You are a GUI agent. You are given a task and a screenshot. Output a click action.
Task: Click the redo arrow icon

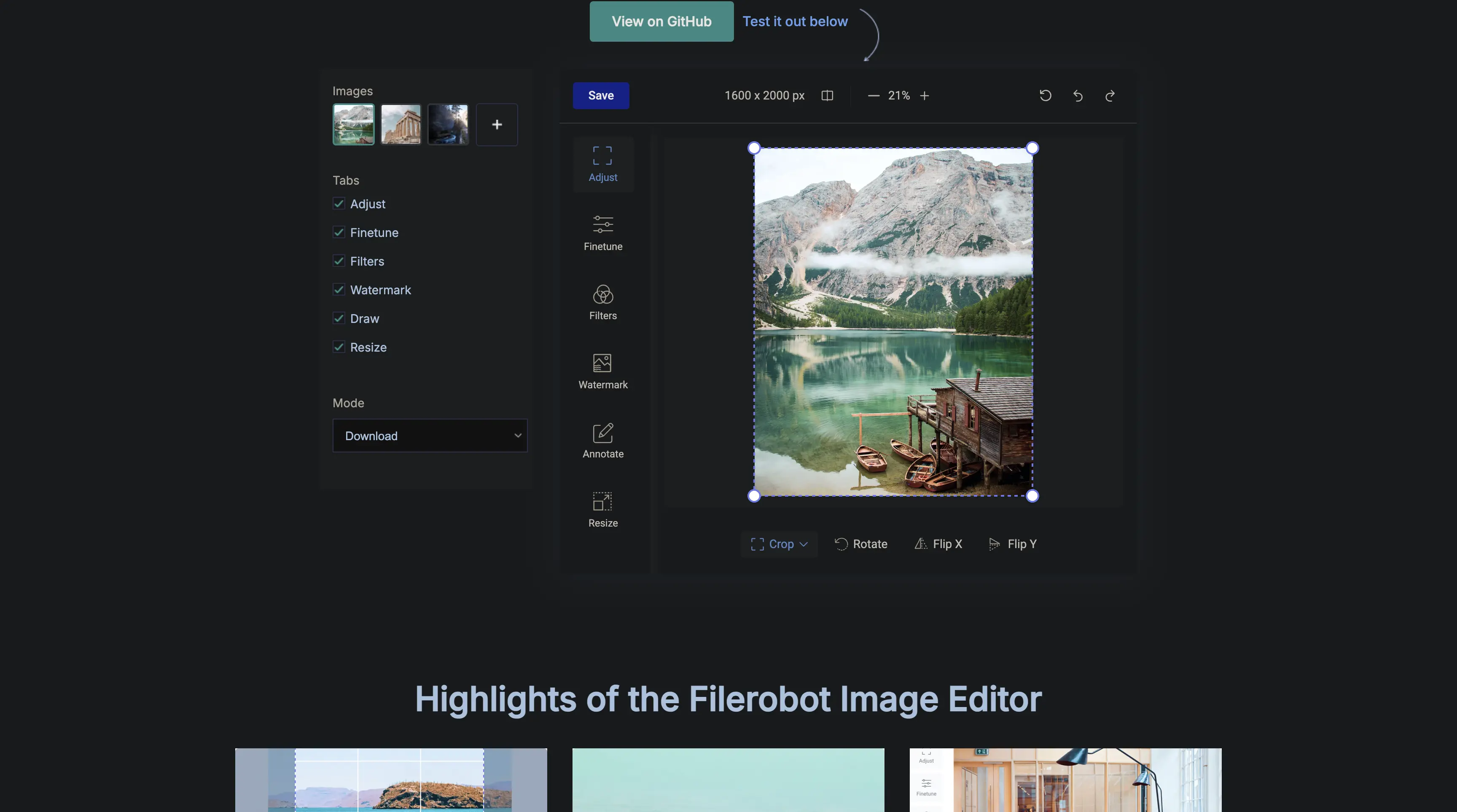1110,96
